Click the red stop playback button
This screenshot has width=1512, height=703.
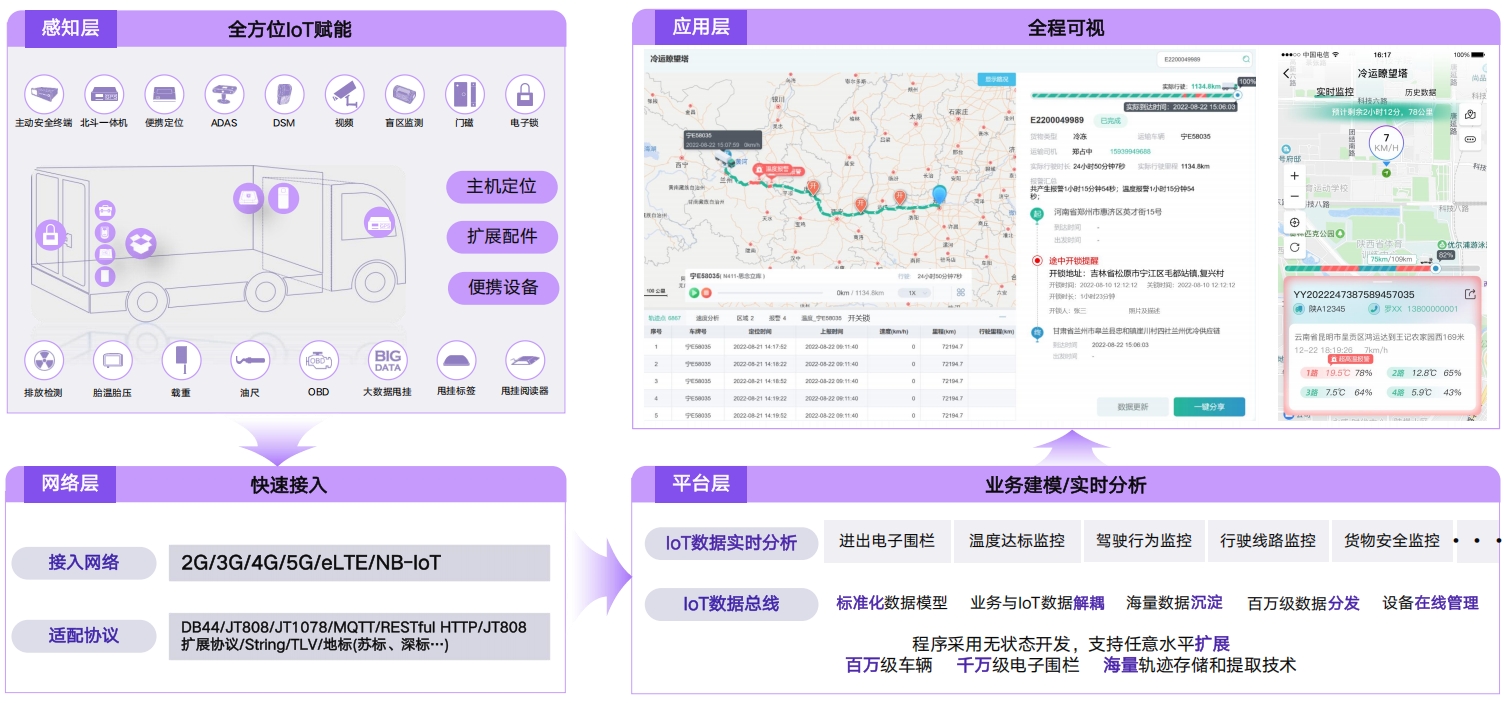706,293
